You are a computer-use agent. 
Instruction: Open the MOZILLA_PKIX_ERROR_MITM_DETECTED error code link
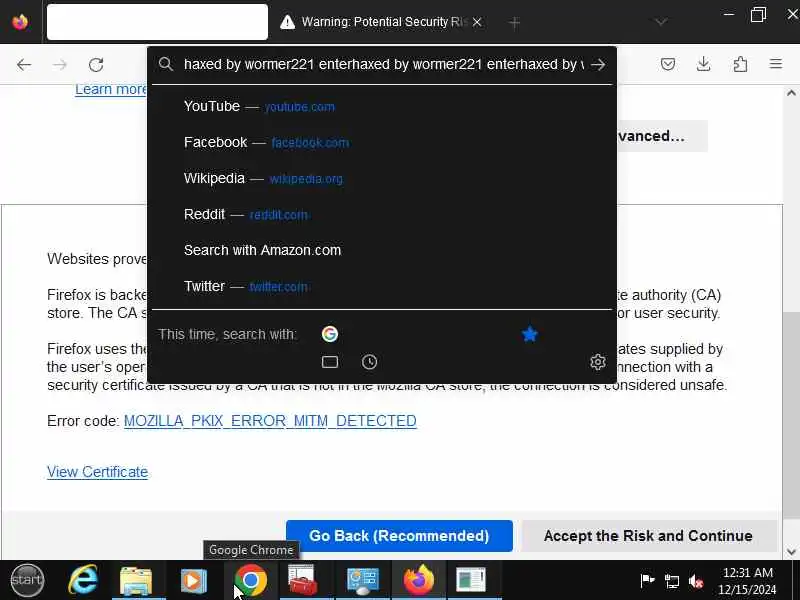pyautogui.click(x=270, y=421)
